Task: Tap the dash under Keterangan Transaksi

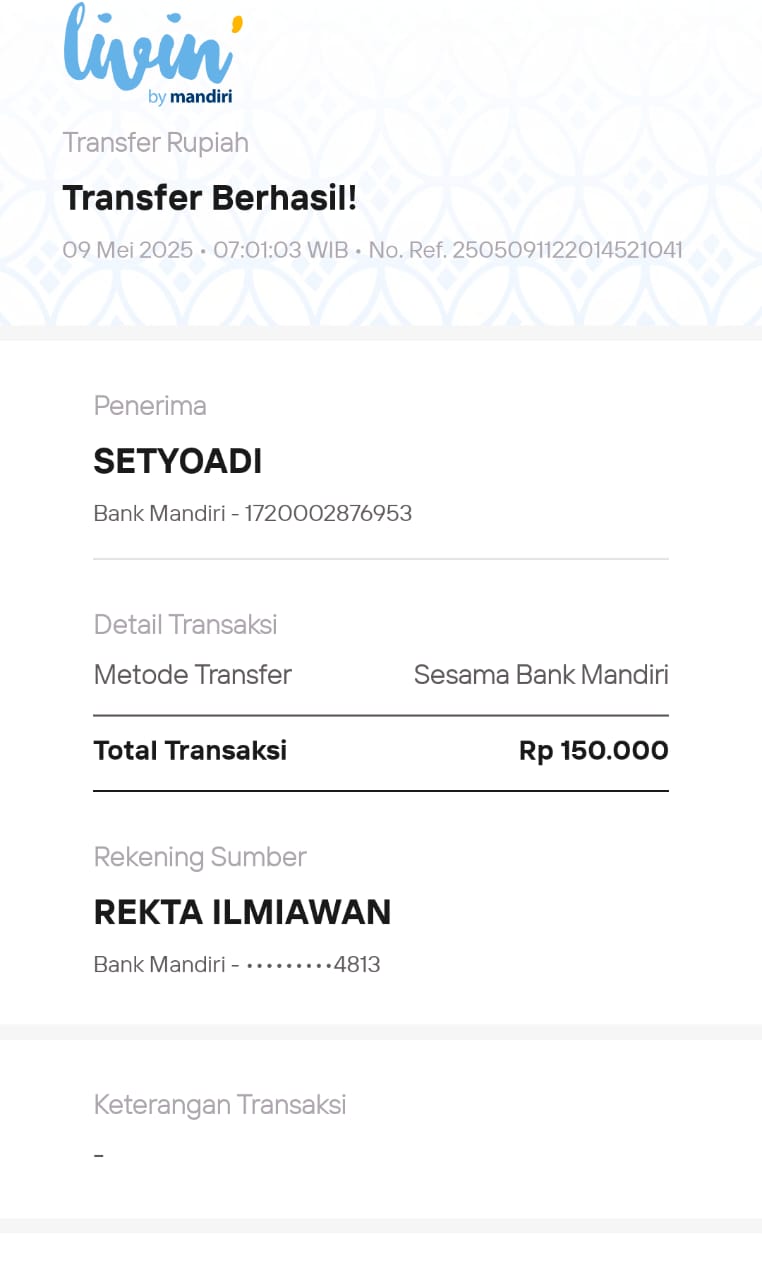Action: pos(99,1156)
